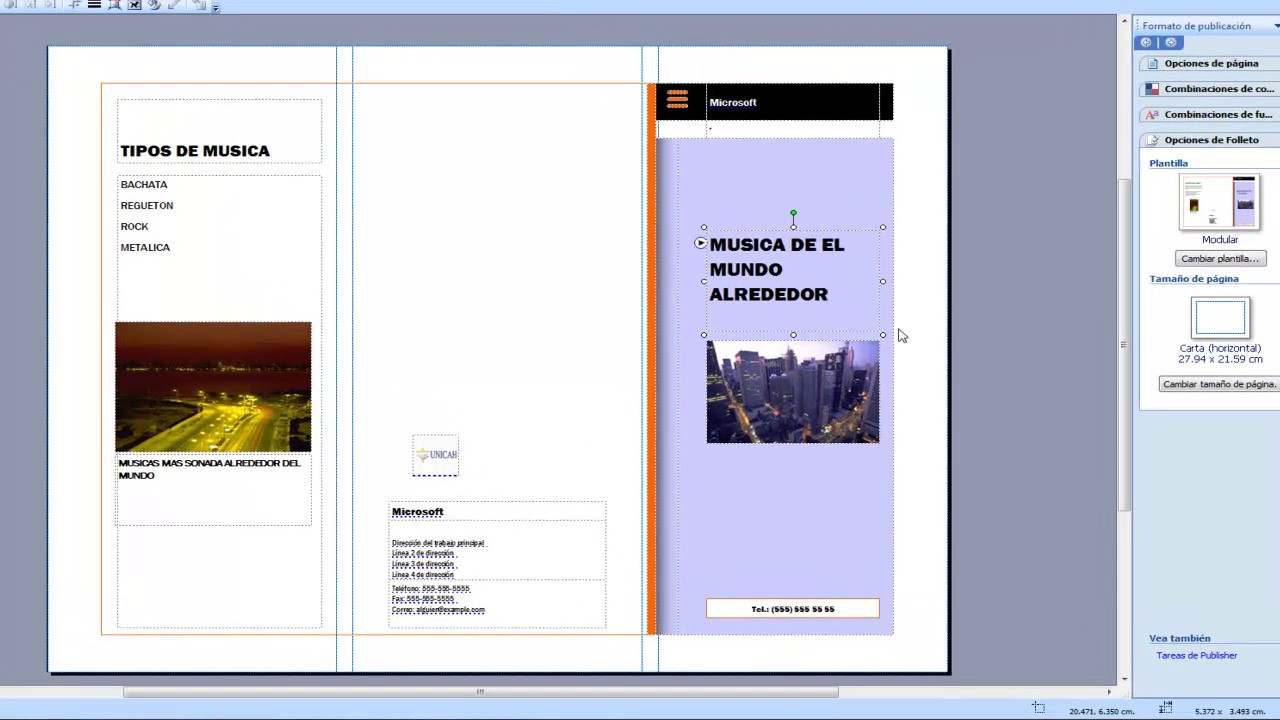1280x720 pixels.
Task: Click Cambiar tamaño de página button
Action: (x=1219, y=384)
